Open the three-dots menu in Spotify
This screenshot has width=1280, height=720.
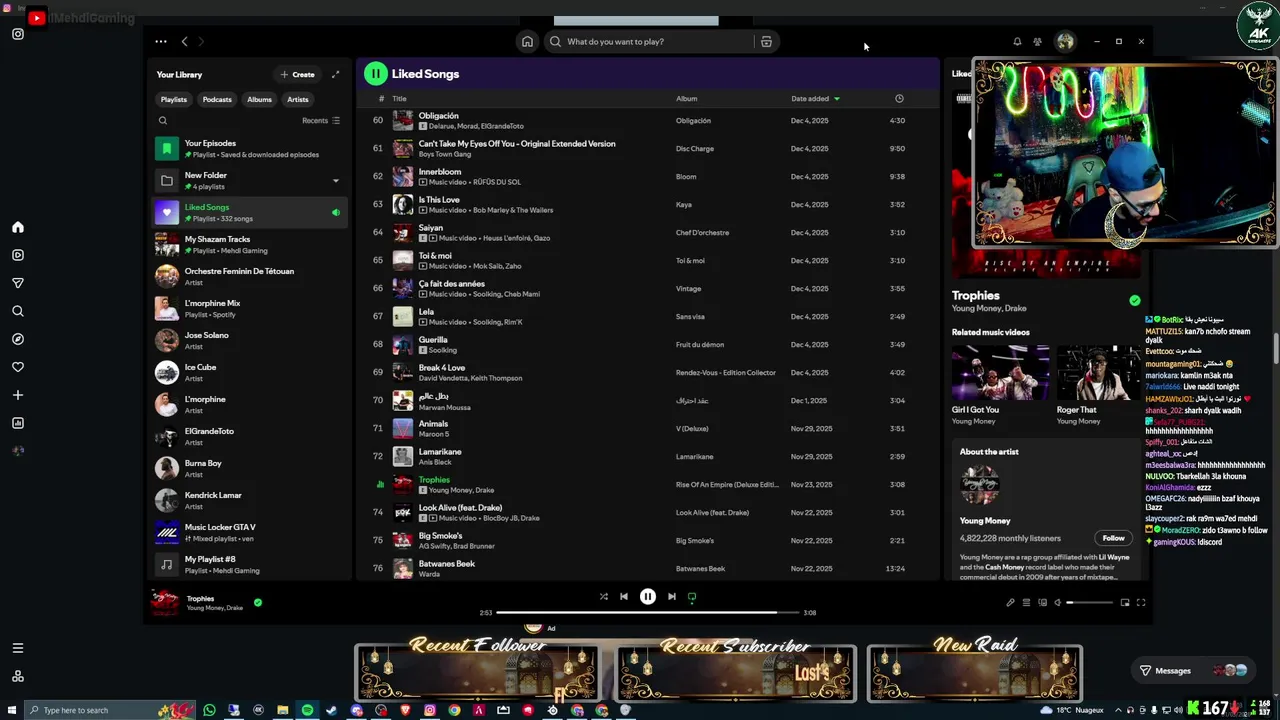coord(161,42)
